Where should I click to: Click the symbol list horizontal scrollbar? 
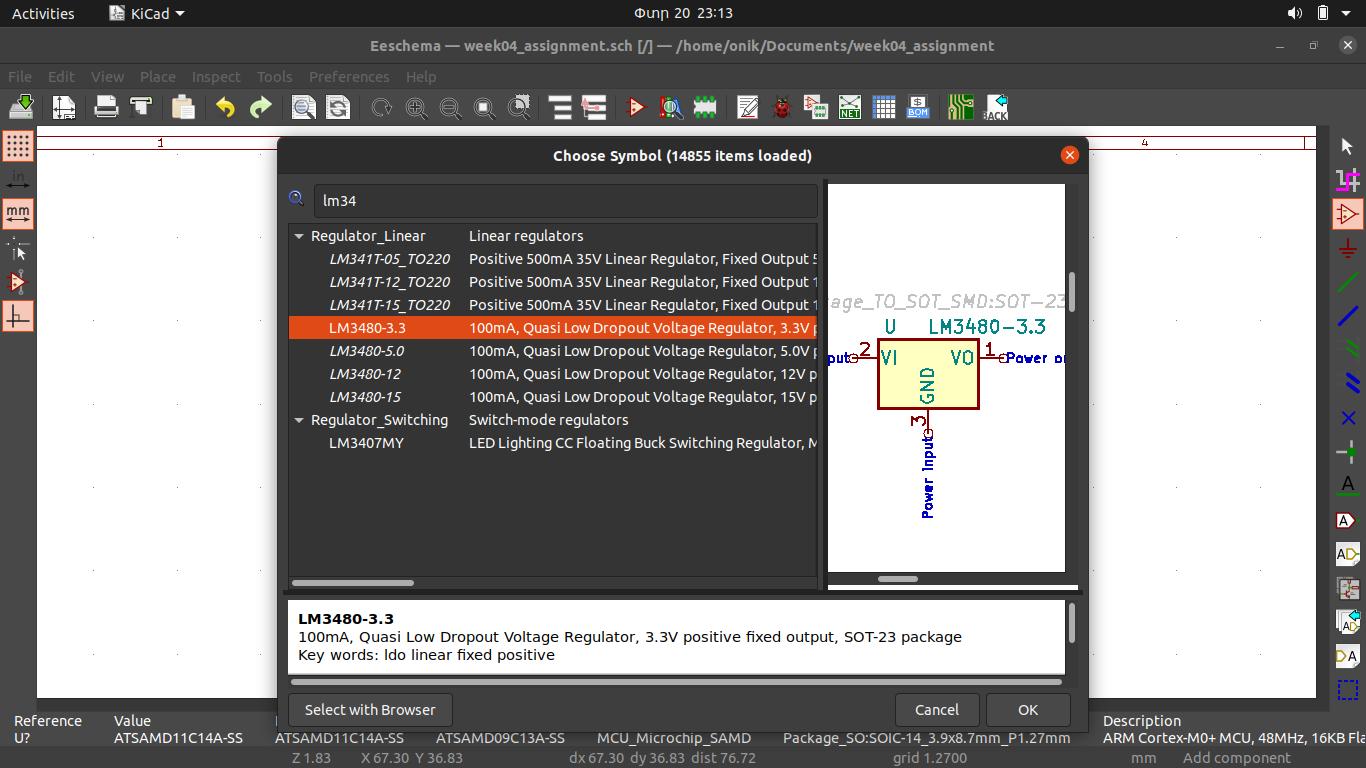[x=352, y=583]
